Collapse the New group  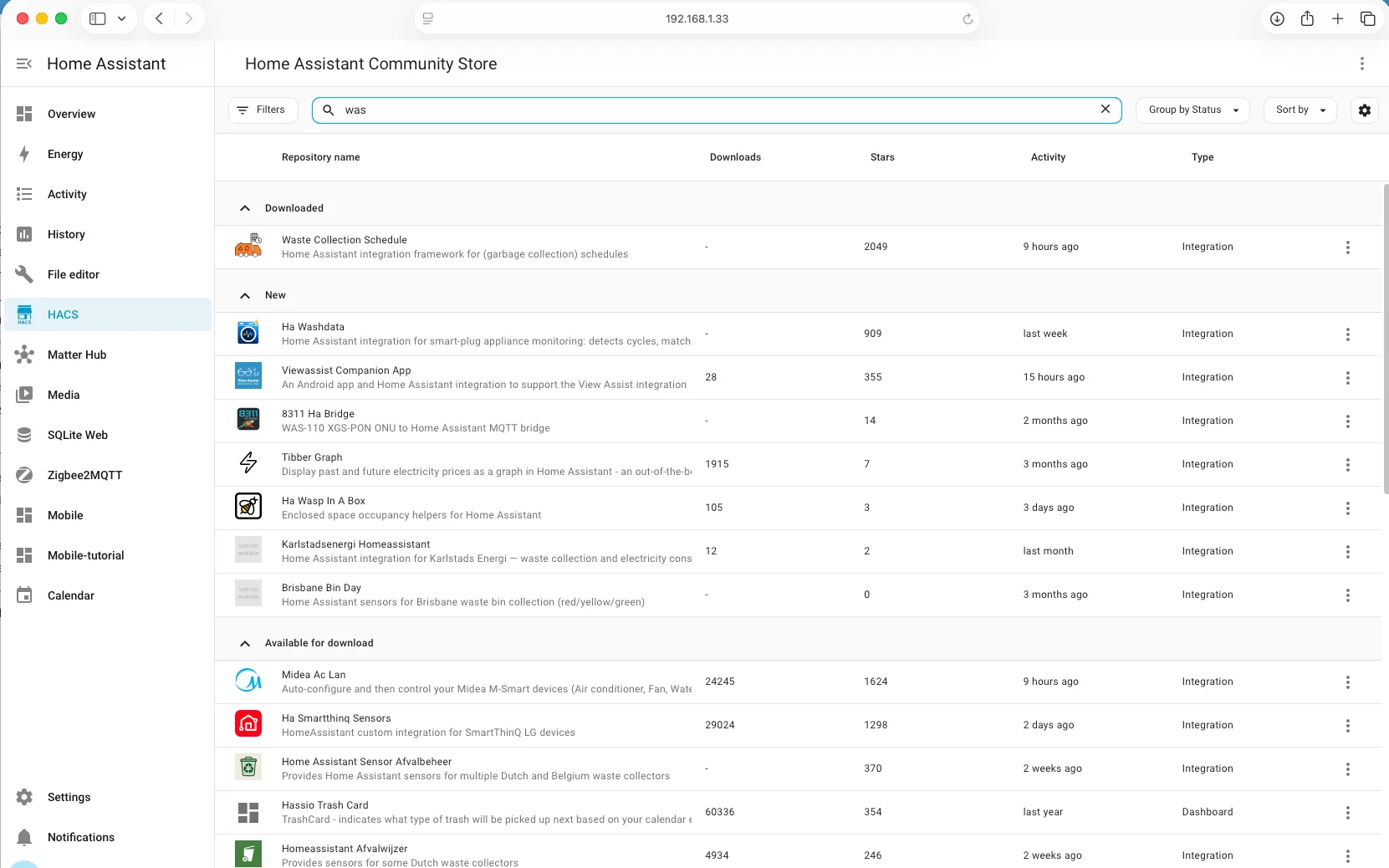(245, 295)
